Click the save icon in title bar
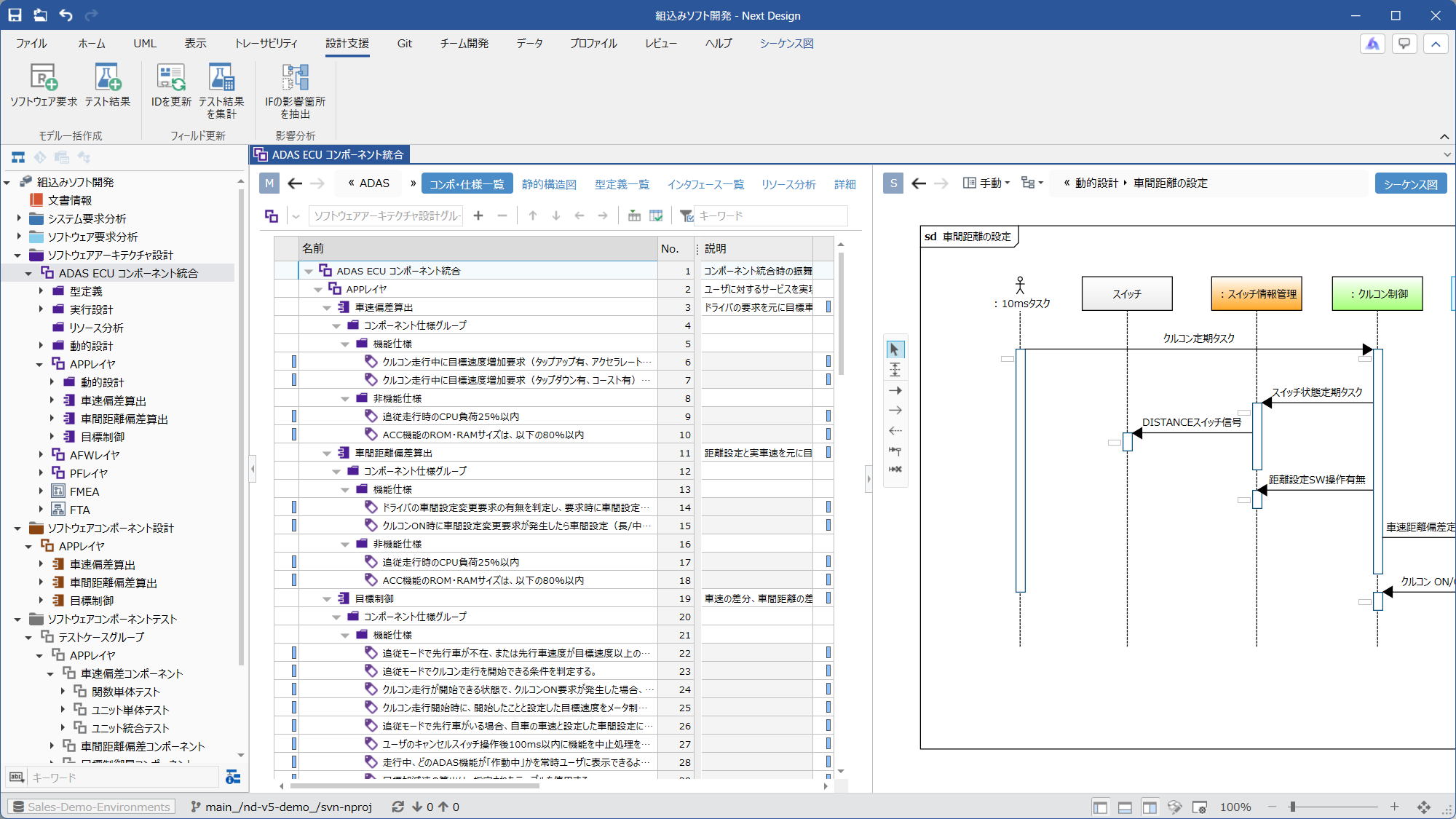 [15, 15]
